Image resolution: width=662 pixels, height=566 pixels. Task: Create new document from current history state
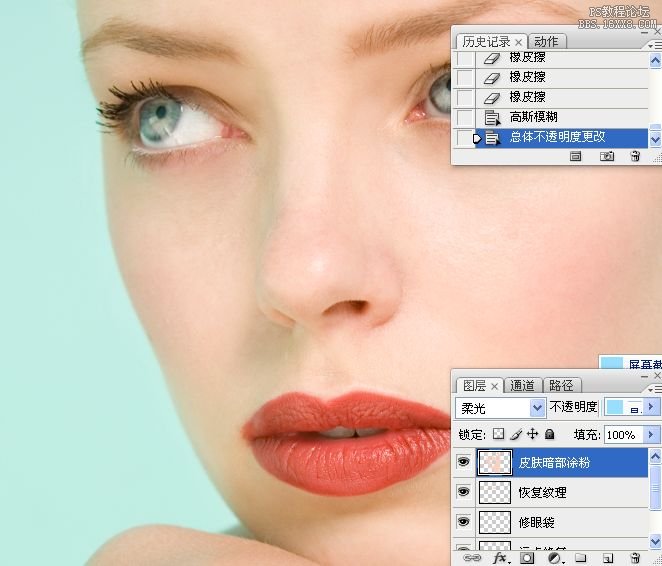coord(575,157)
